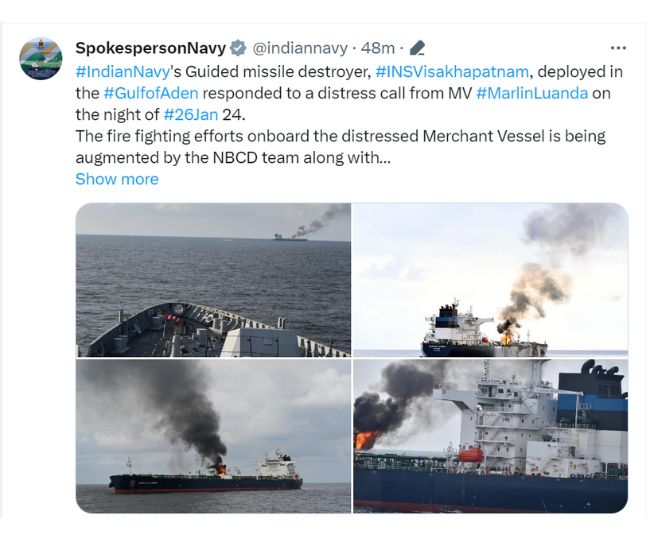This screenshot has height=540, width=650.
Task: Click the 48m timestamp
Action: point(377,48)
